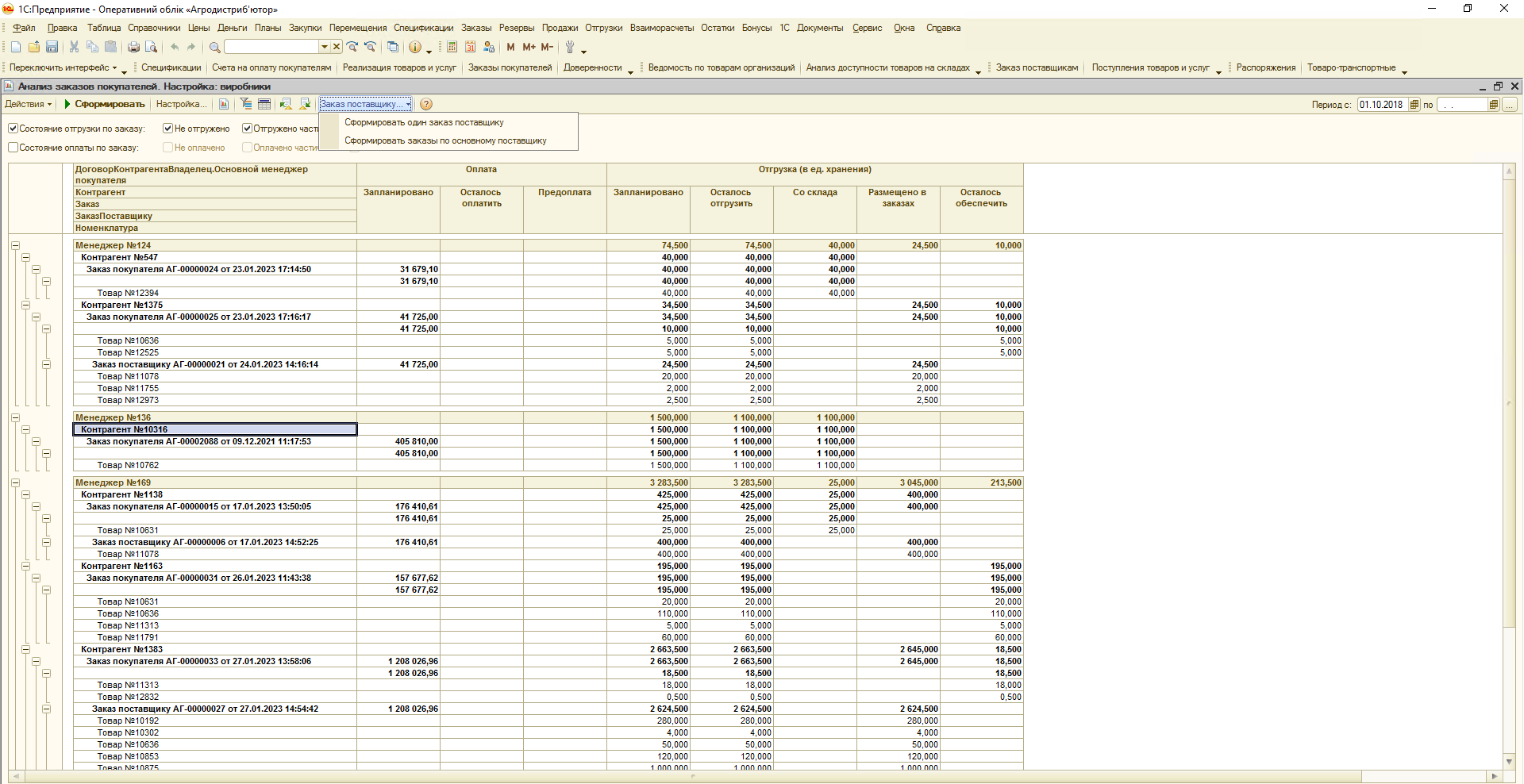
Task: Open the Calendar icon in the toolbar
Action: [471, 48]
